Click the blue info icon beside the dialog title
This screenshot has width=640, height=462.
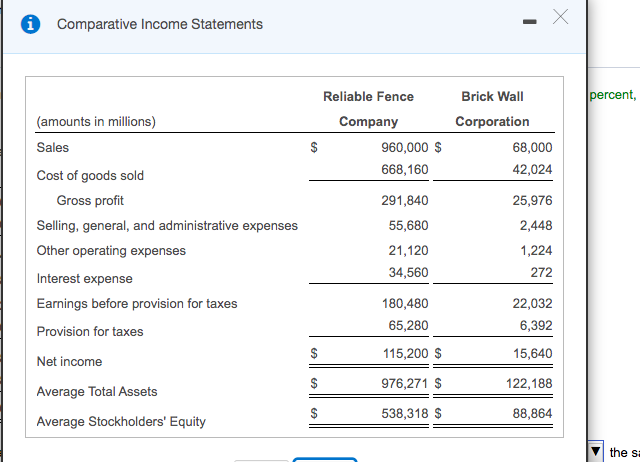[31, 24]
